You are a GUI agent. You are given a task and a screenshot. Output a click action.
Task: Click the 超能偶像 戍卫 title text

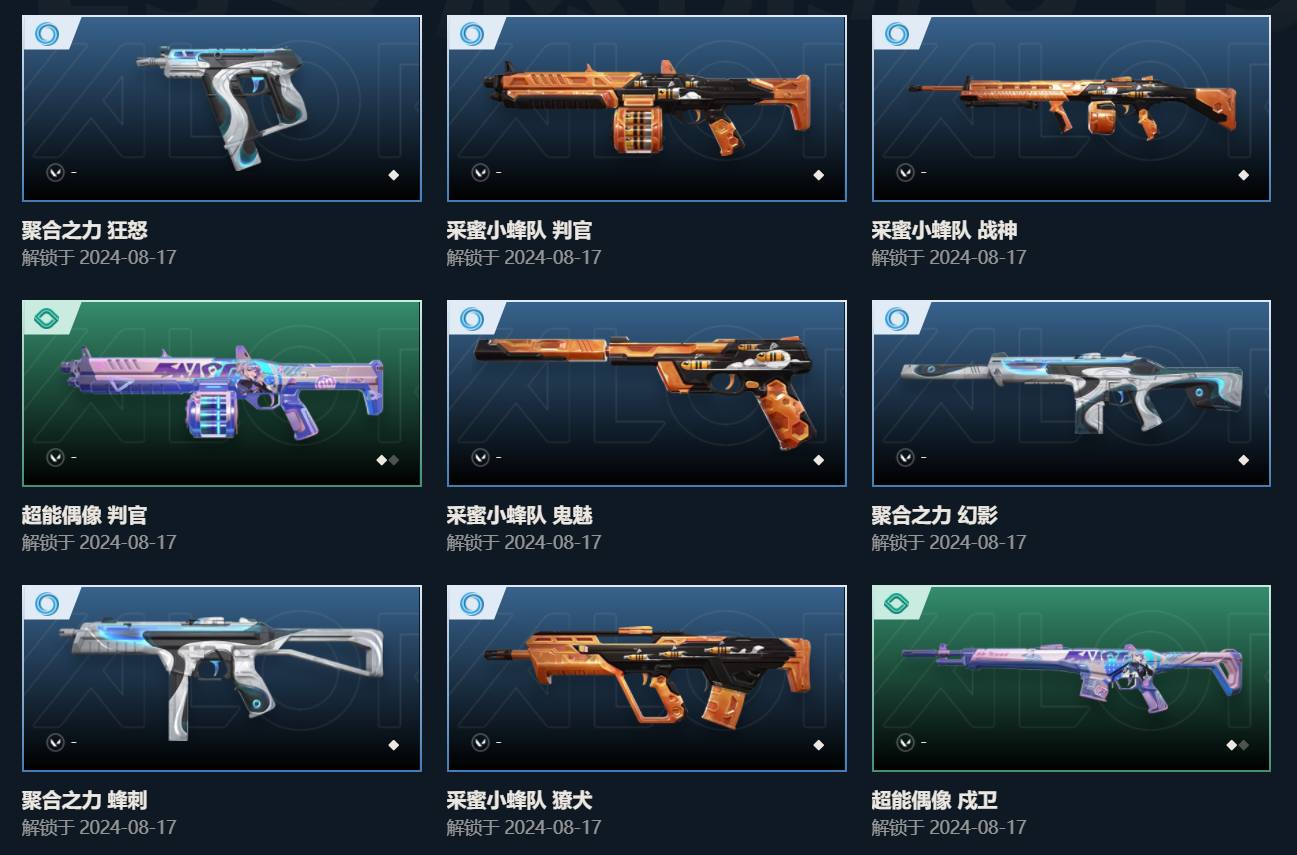point(934,801)
